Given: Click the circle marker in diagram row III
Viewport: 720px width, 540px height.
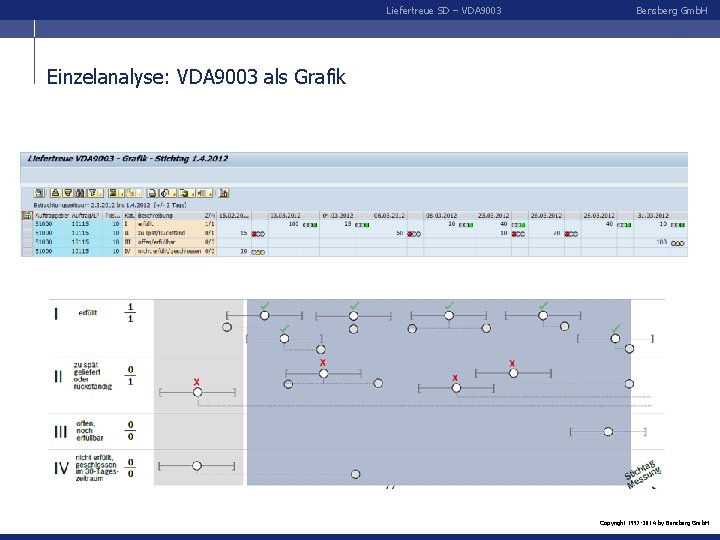Looking at the screenshot, I should [608, 432].
